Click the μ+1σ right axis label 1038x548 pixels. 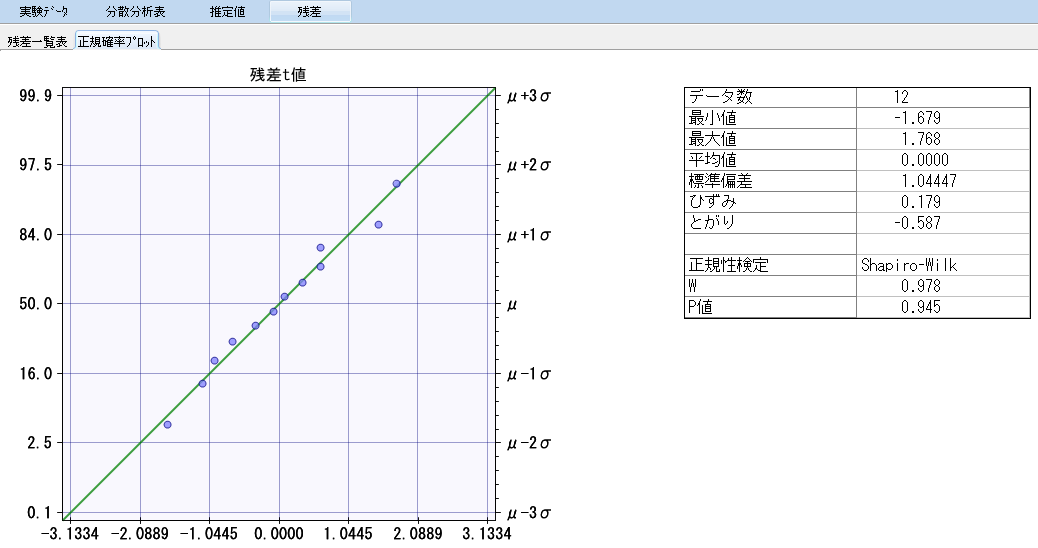(529, 235)
